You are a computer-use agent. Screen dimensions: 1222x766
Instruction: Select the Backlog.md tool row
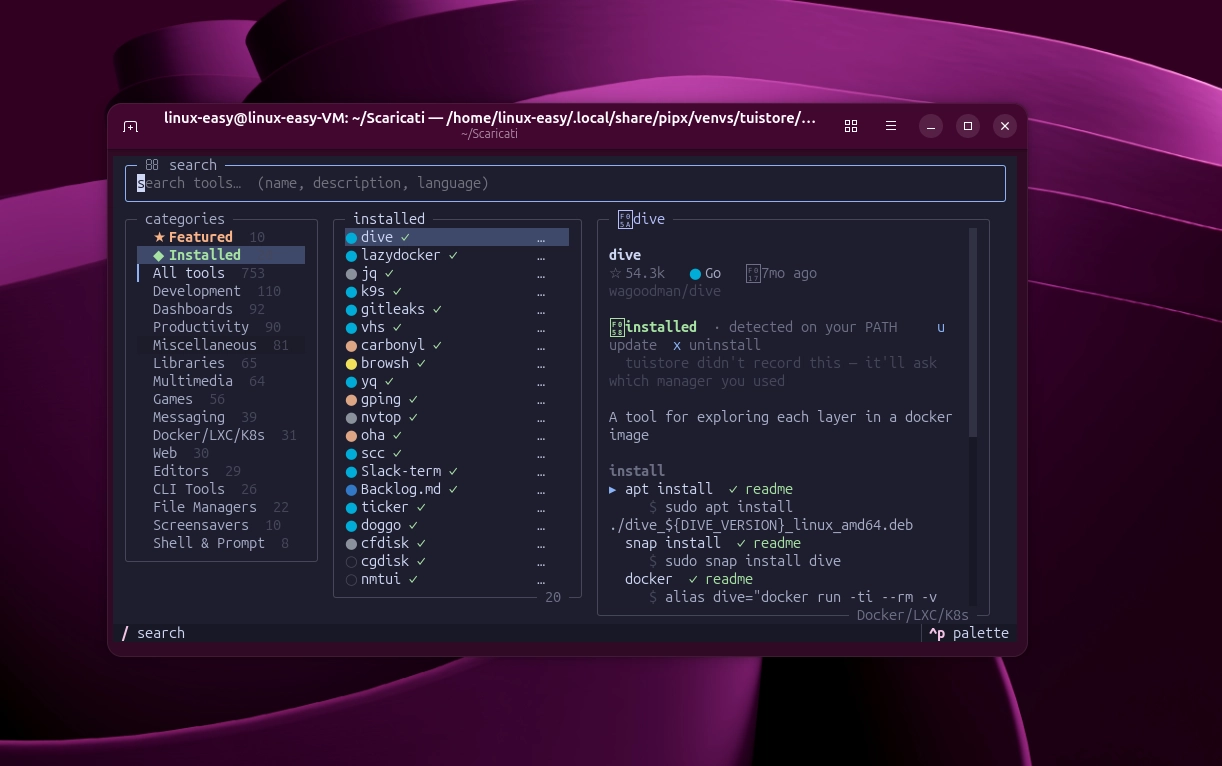(x=457, y=490)
